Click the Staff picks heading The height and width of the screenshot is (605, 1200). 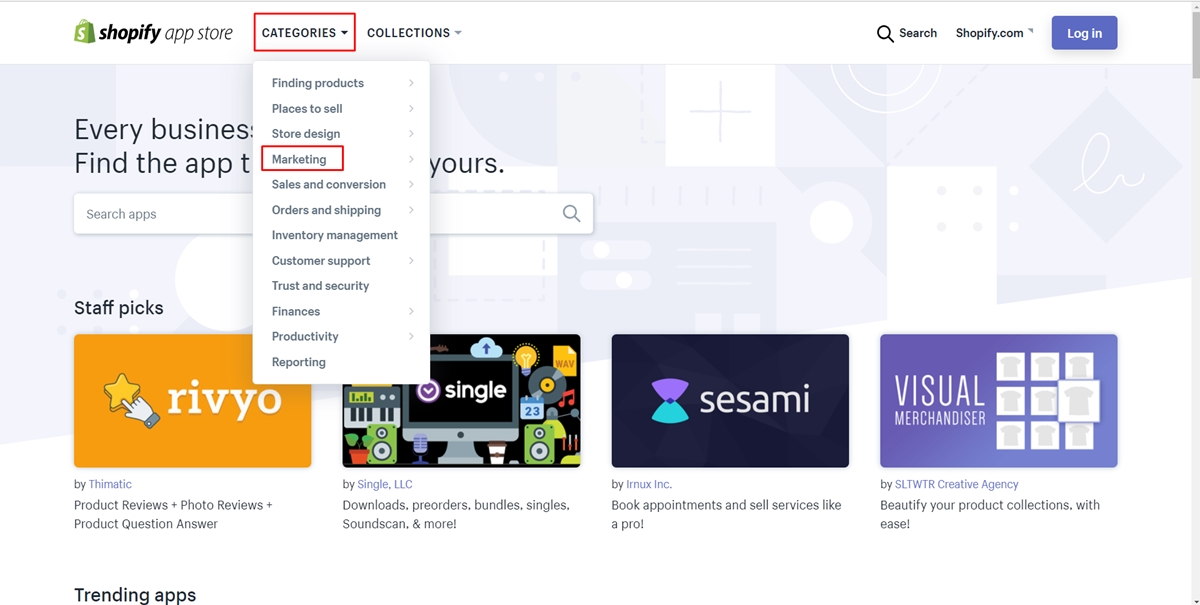[119, 308]
